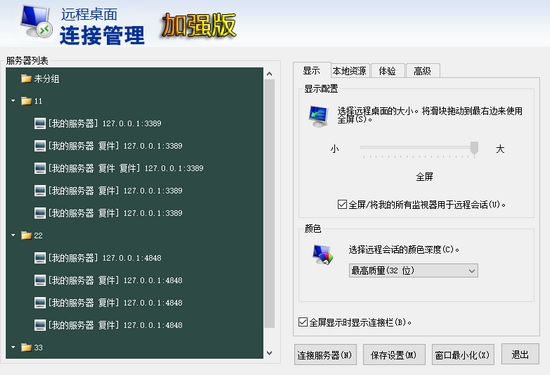Click computer icon of [我的服务器 复件 复件] row
The image size is (550, 375).
click(40, 168)
